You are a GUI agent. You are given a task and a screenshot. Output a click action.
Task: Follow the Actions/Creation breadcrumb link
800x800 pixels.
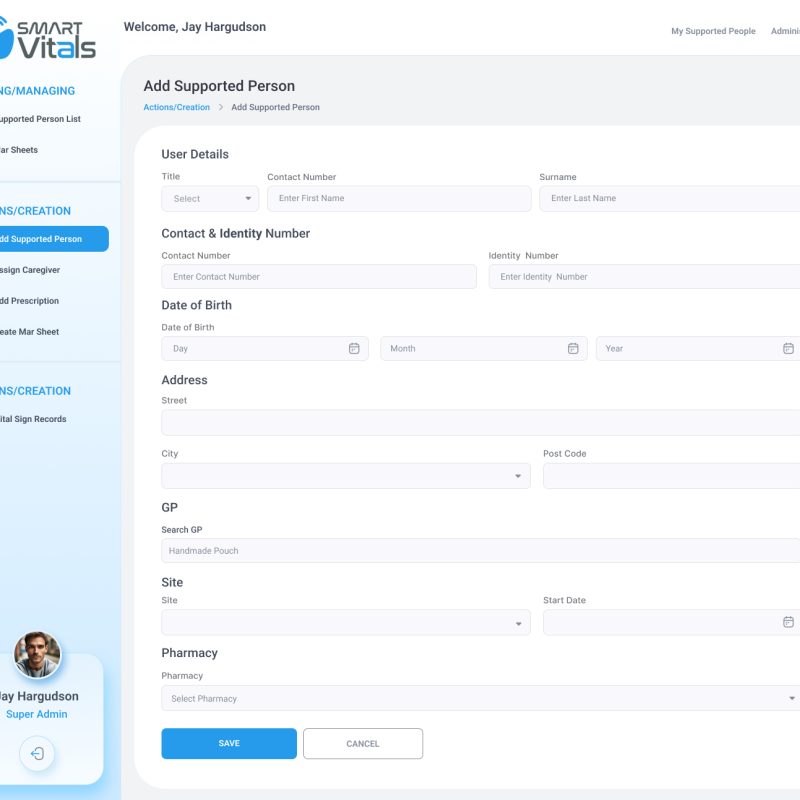pyautogui.click(x=176, y=108)
